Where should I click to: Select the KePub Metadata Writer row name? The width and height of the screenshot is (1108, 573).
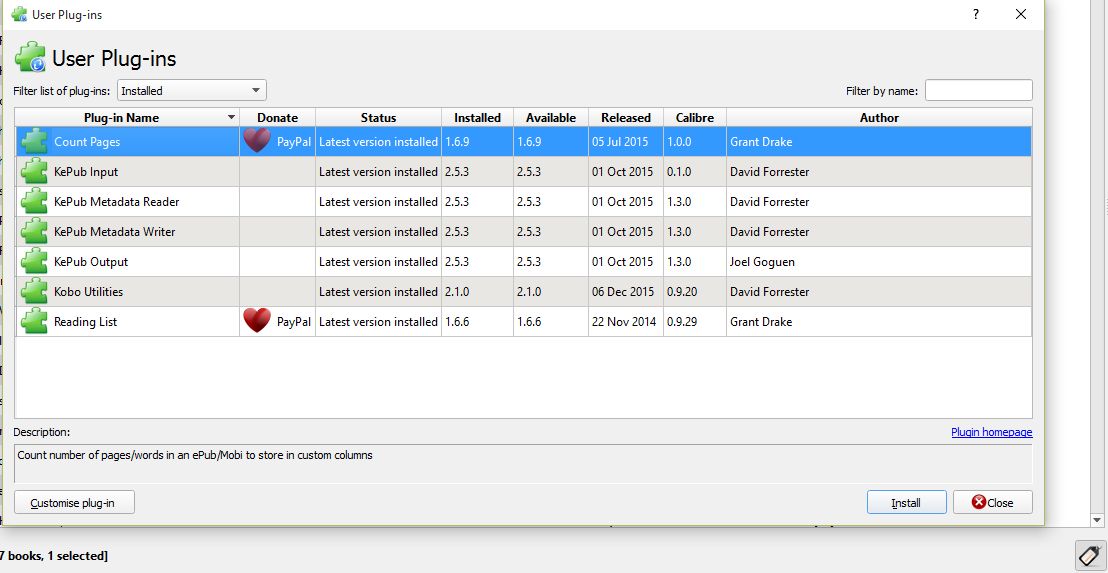point(114,231)
